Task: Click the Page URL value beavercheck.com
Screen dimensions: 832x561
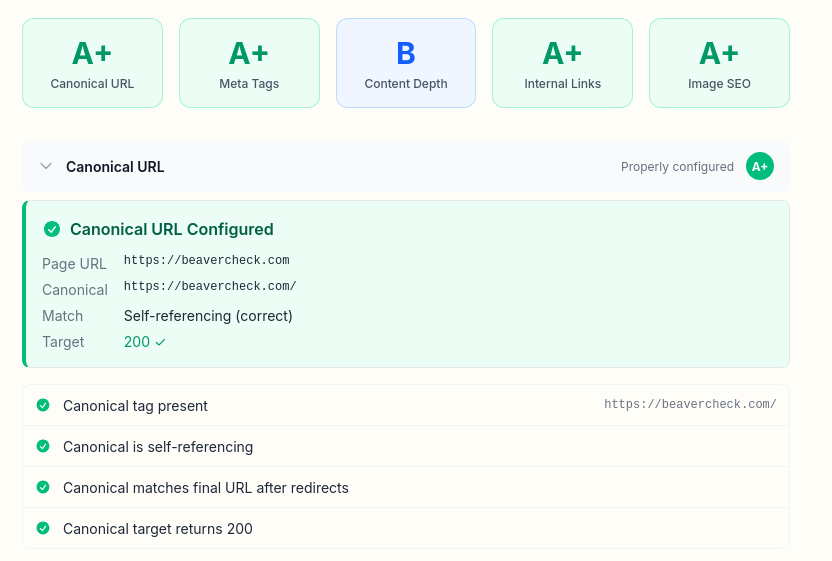Action: (206, 260)
